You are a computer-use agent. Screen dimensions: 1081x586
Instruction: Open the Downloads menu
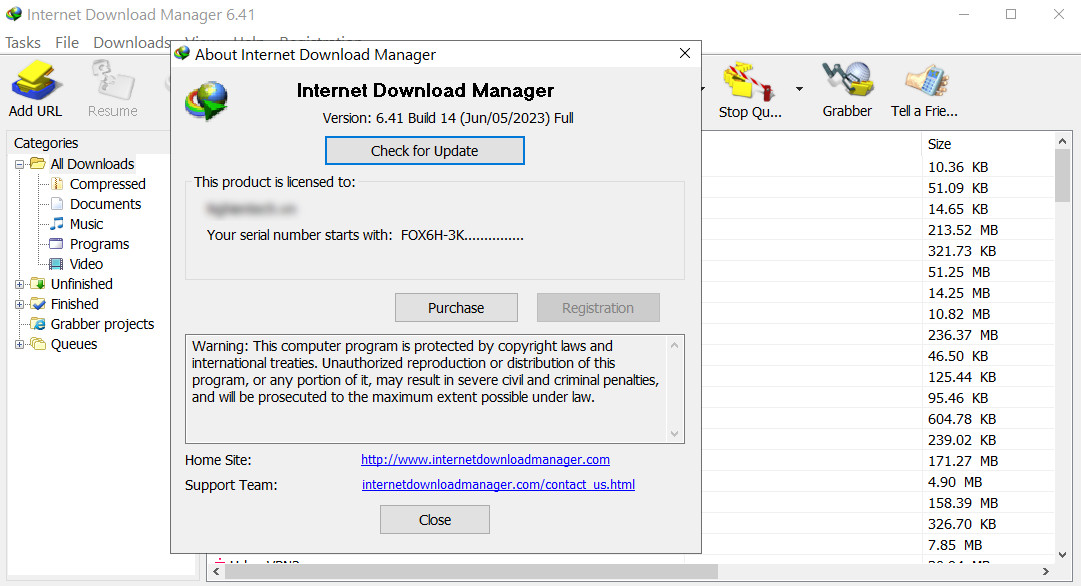pos(132,43)
